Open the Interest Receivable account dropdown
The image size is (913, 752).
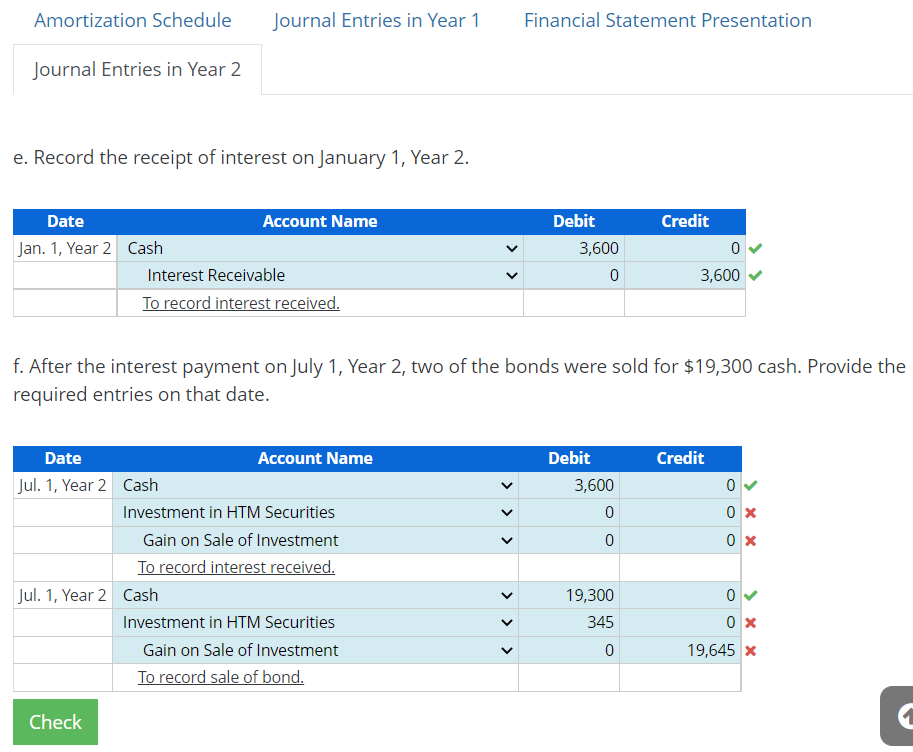[x=510, y=275]
